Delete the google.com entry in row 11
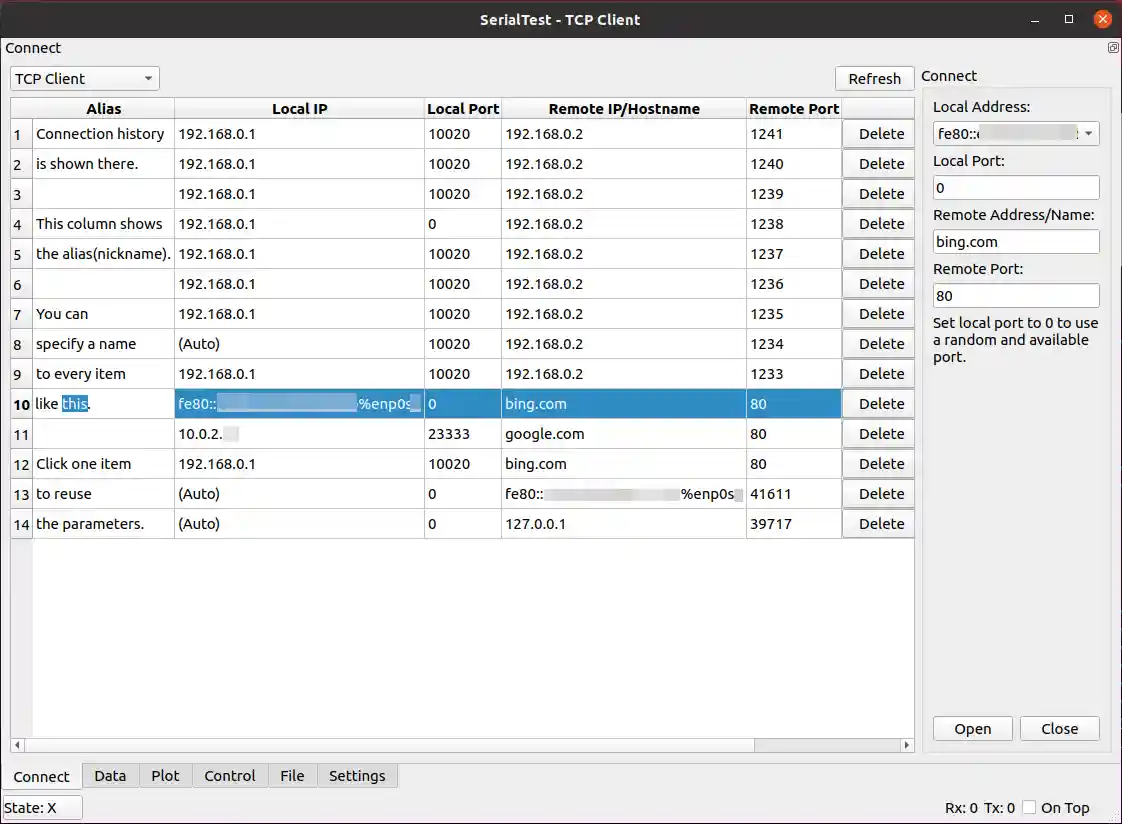Image resolution: width=1122 pixels, height=824 pixels. (x=877, y=433)
